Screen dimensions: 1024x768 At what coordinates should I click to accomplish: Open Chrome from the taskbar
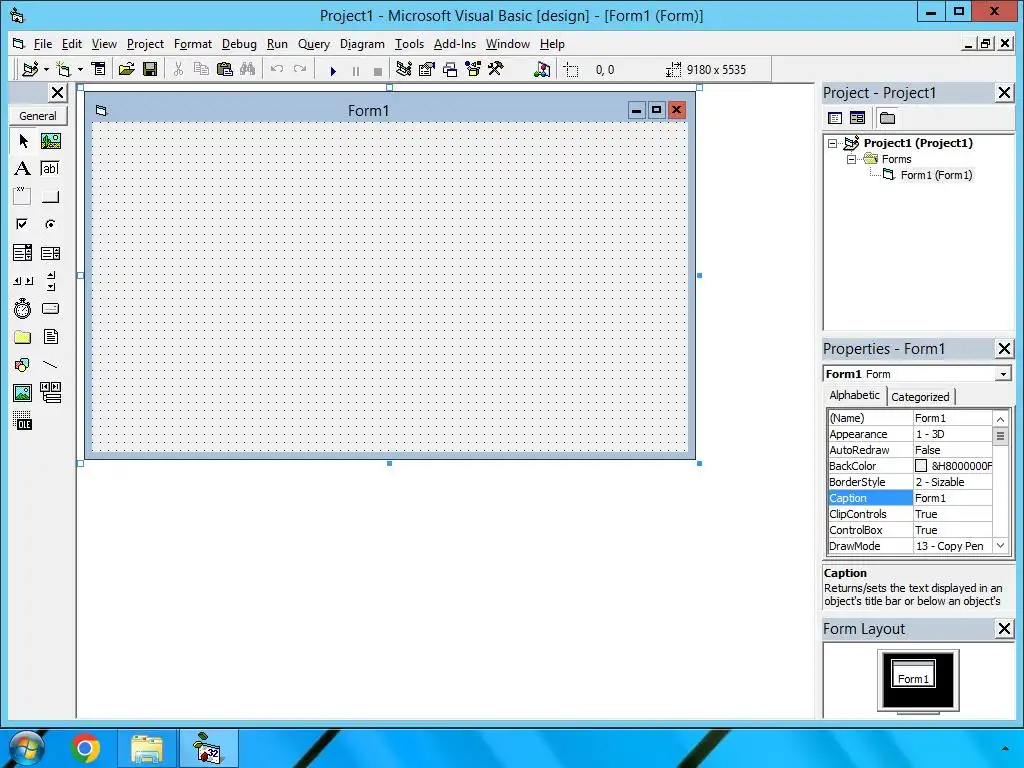(85, 748)
